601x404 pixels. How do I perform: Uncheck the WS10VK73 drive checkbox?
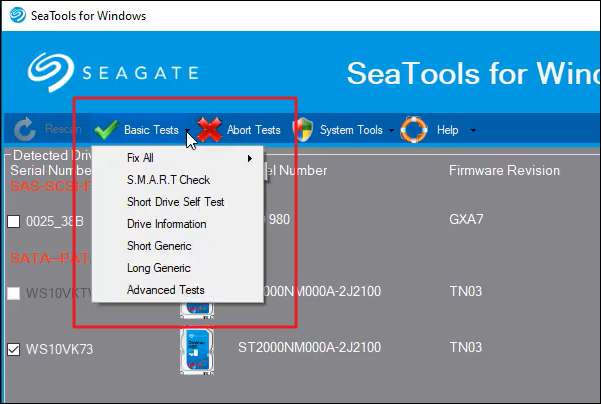point(14,349)
